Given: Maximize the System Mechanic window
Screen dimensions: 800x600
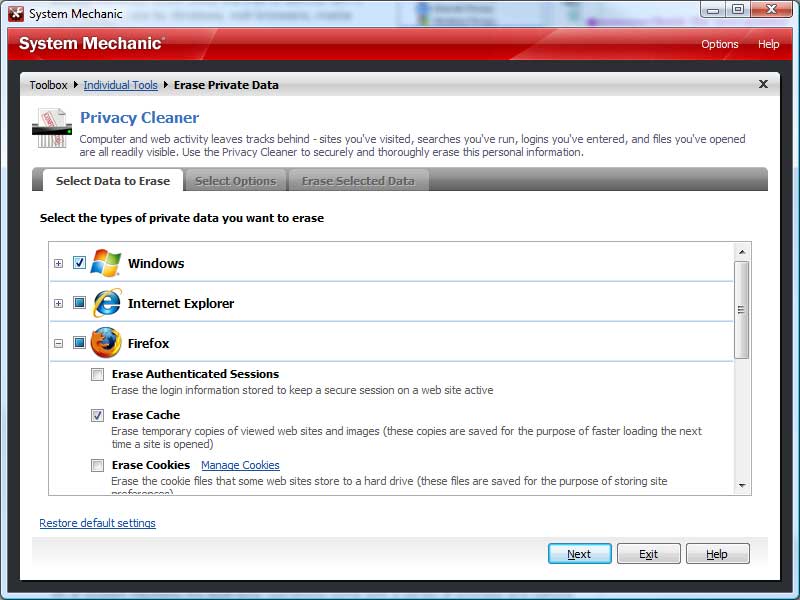Looking at the screenshot, I should (x=738, y=10).
